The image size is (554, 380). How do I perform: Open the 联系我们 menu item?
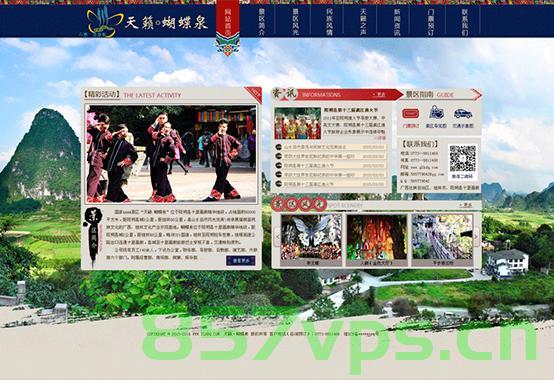pos(465,22)
